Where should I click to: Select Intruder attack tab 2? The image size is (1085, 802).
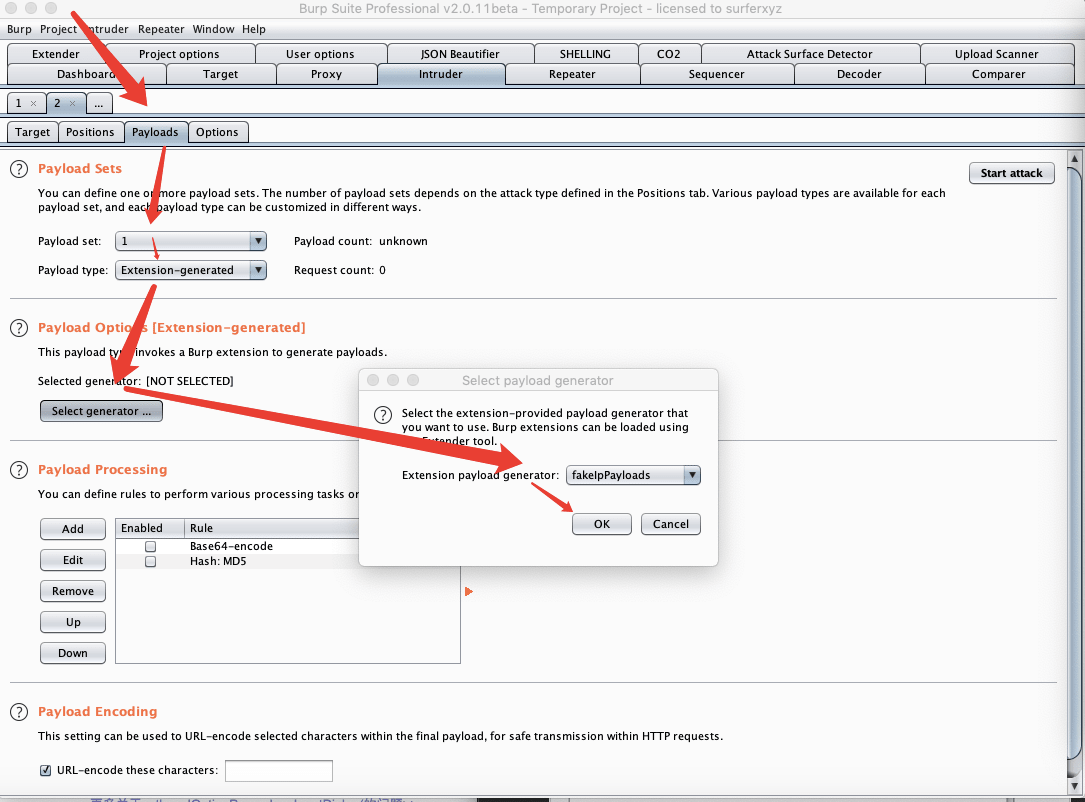point(57,103)
